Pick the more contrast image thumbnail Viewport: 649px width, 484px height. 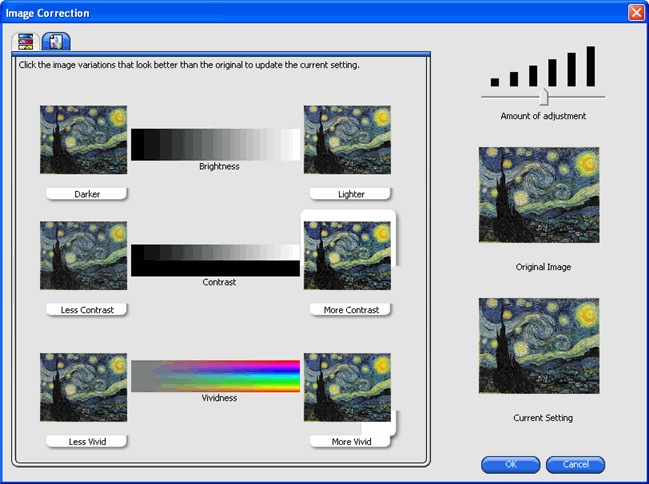(347, 255)
